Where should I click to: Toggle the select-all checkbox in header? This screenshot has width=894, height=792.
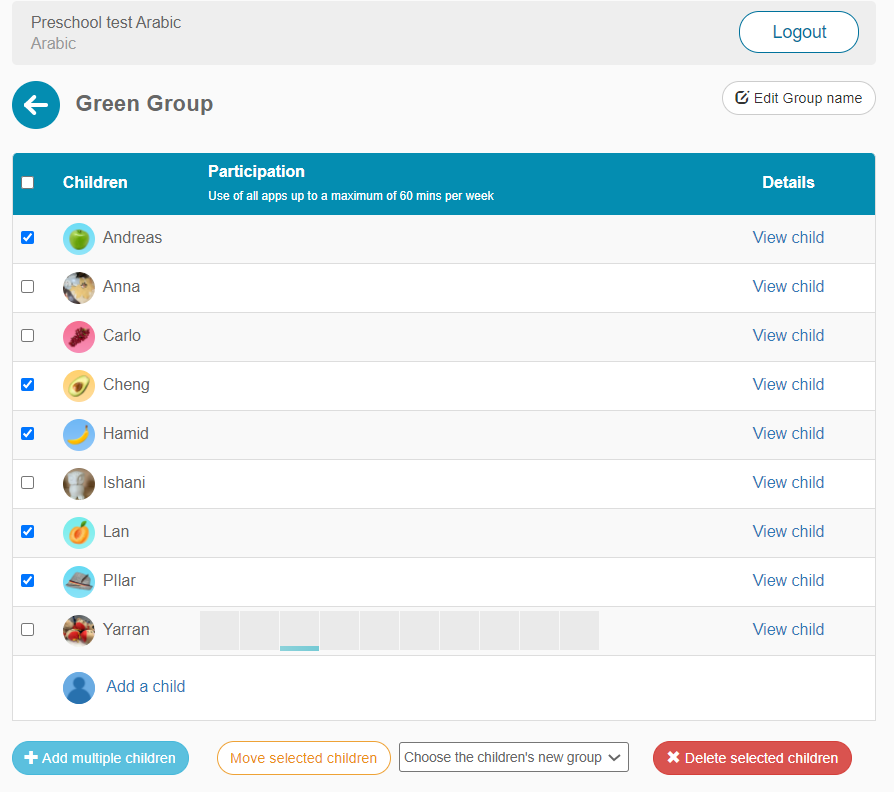[x=28, y=183]
